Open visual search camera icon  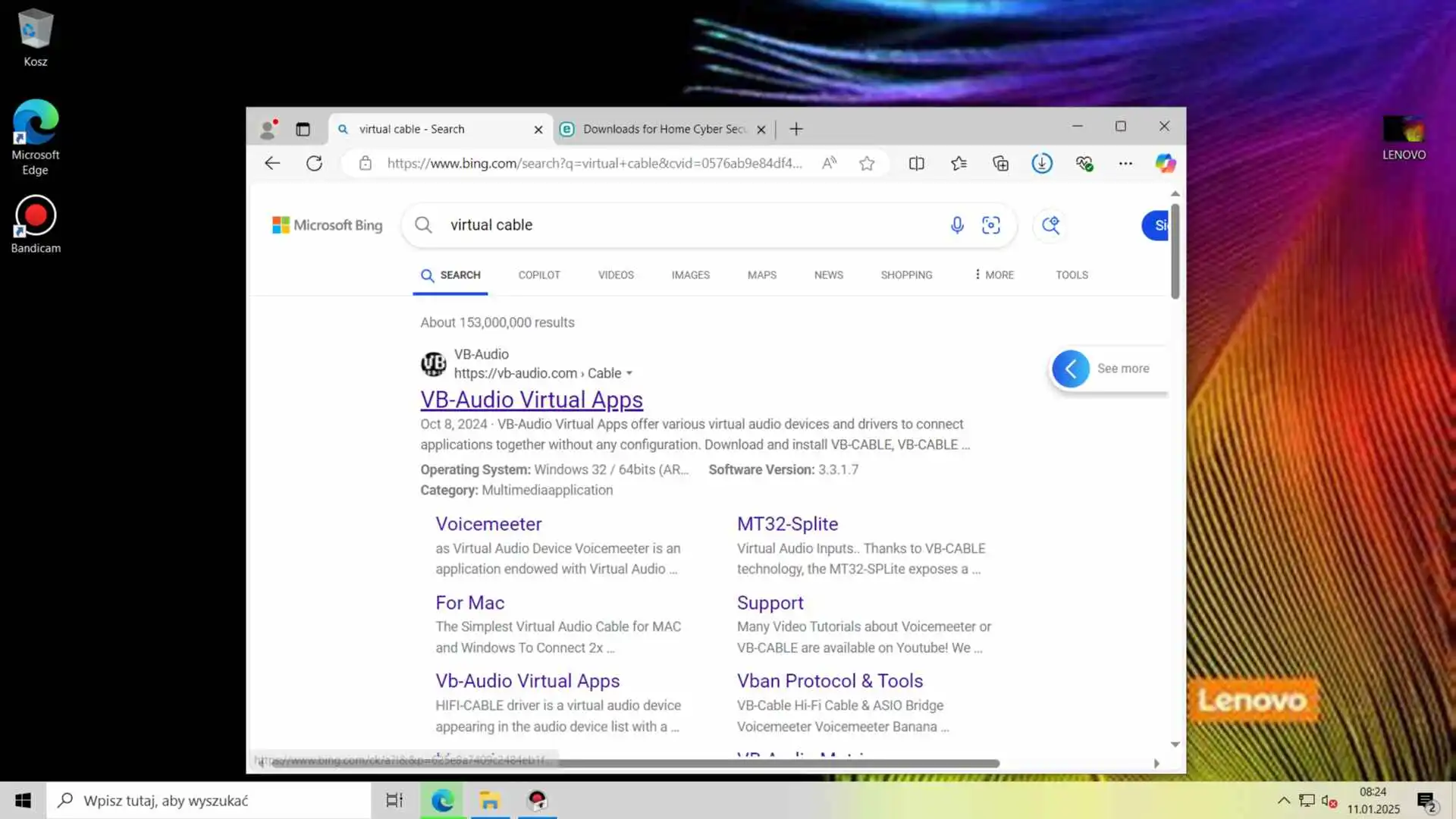click(991, 225)
